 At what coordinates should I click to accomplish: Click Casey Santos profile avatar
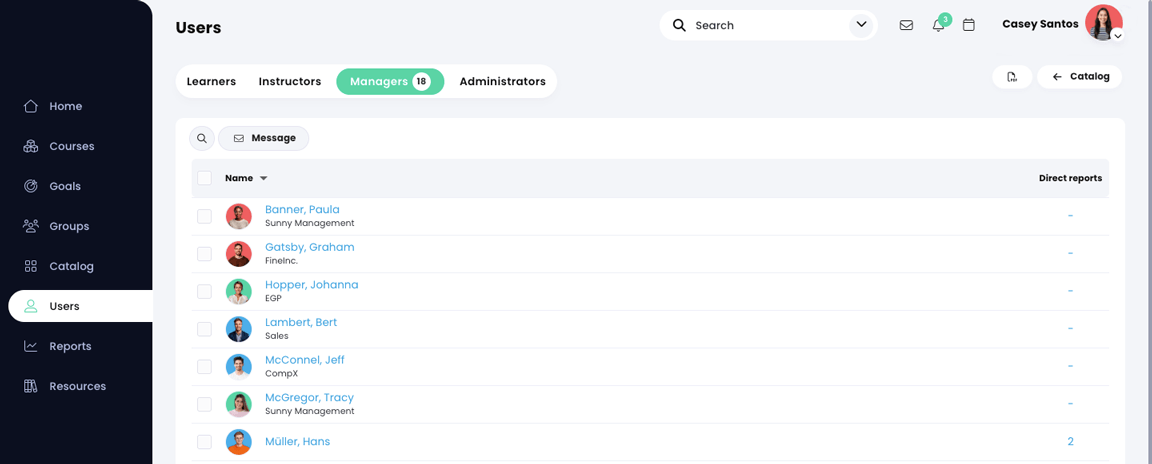pos(1104,23)
